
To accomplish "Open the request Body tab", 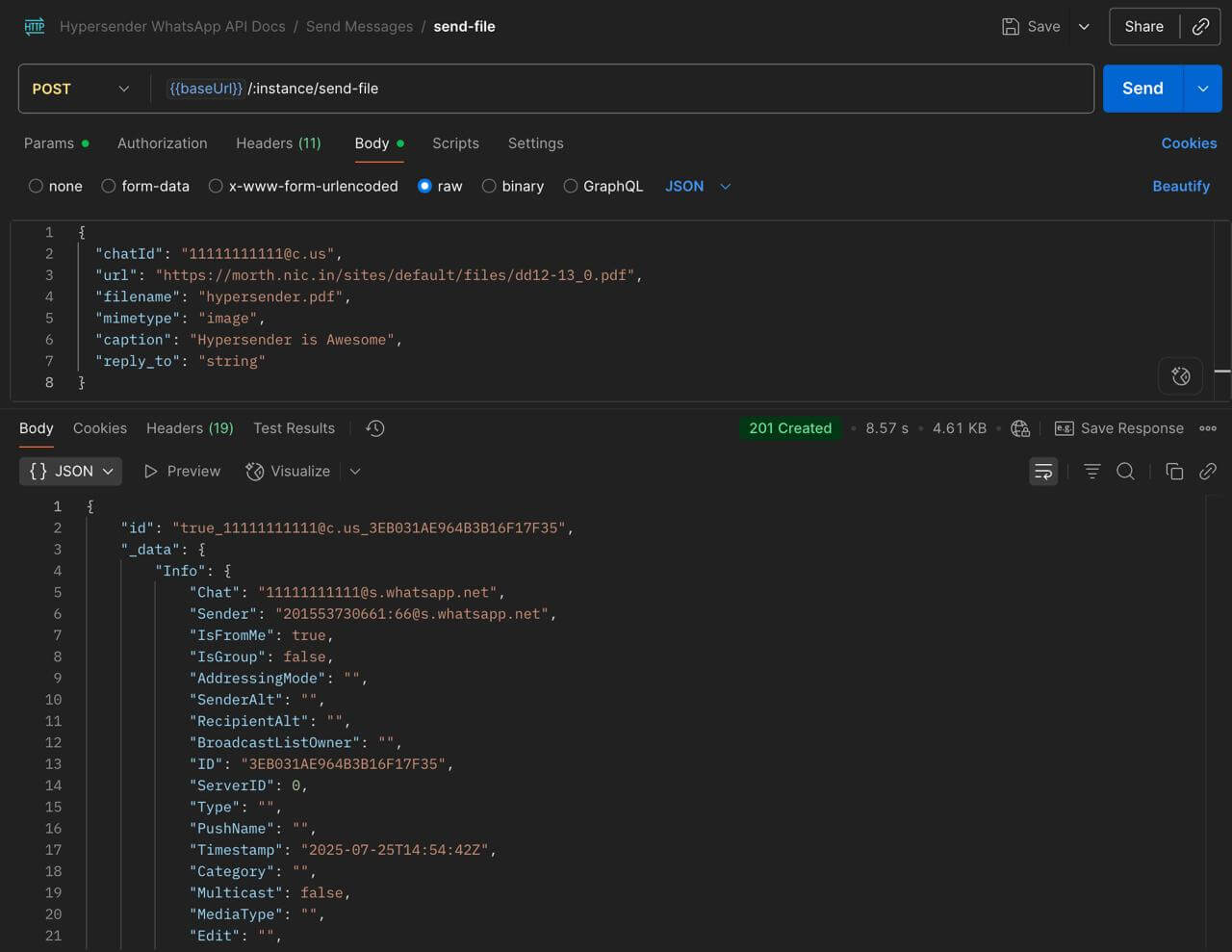I will coord(378,143).
